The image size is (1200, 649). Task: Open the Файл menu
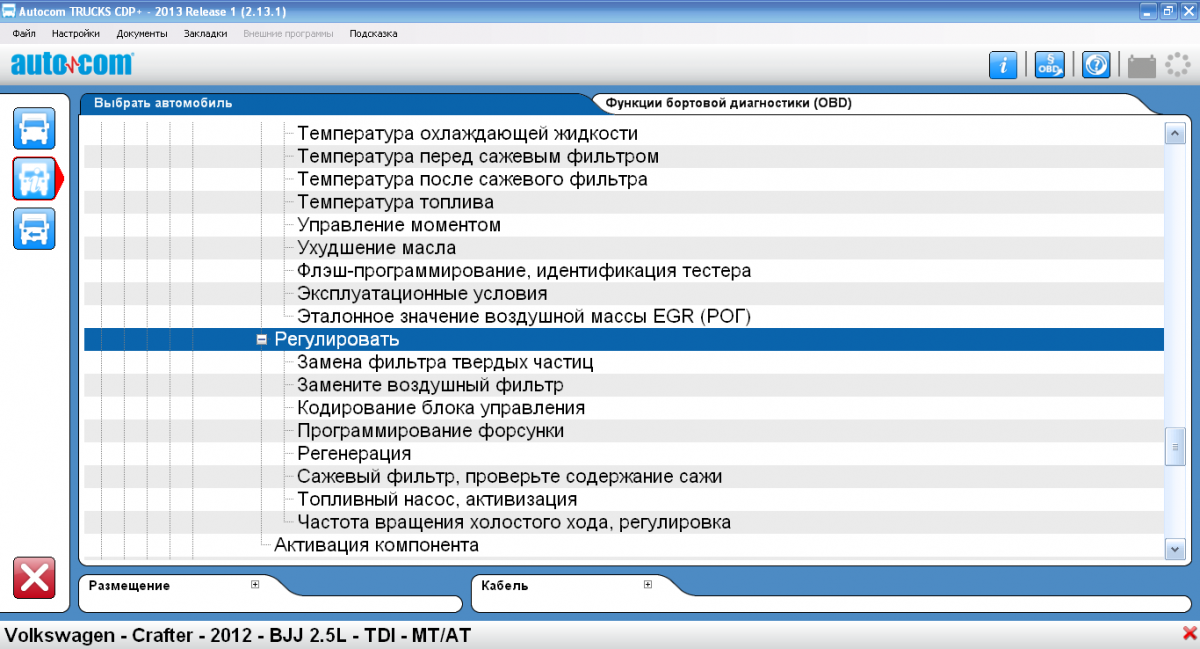click(24, 33)
